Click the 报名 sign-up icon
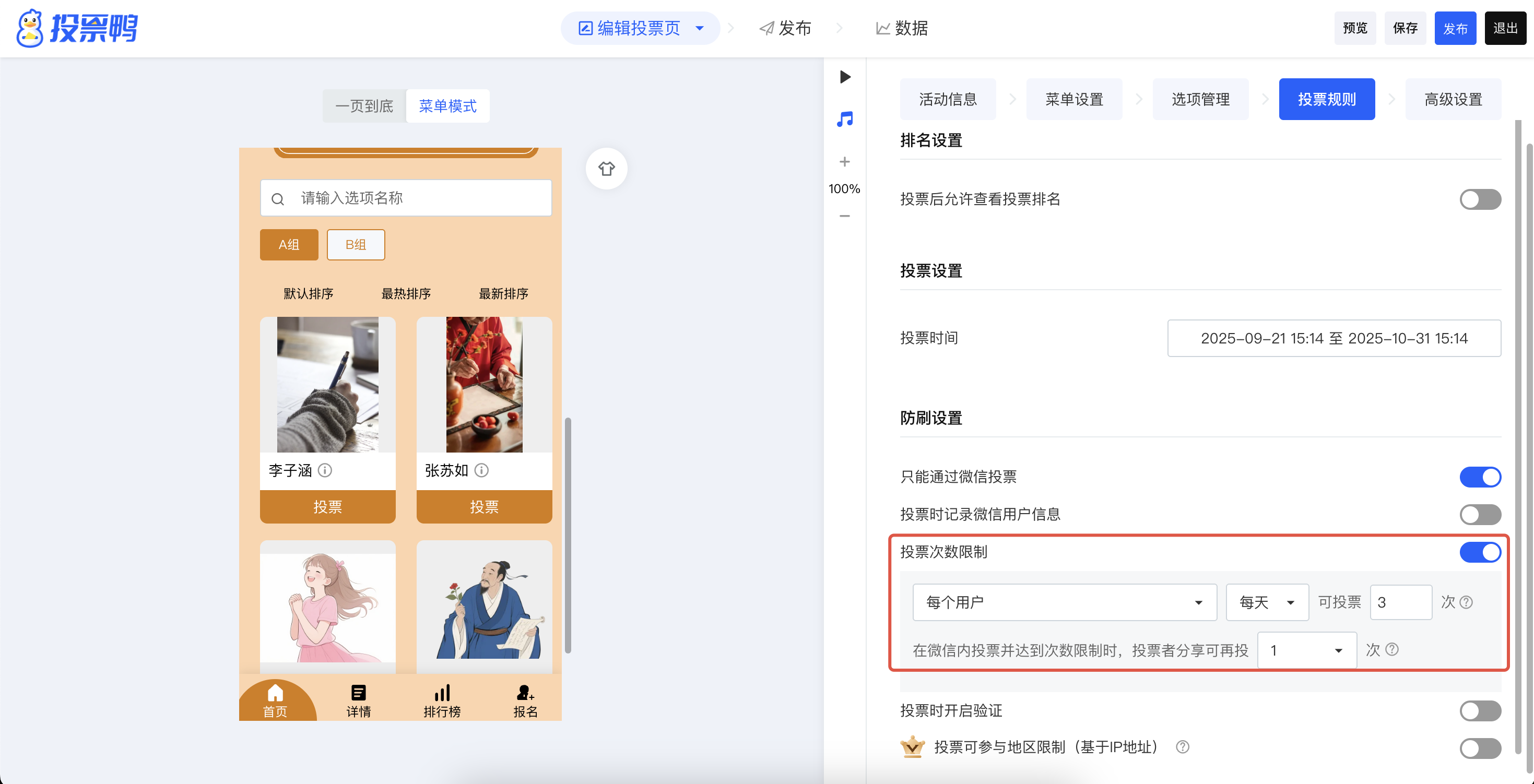This screenshot has width=1534, height=784. click(x=525, y=693)
